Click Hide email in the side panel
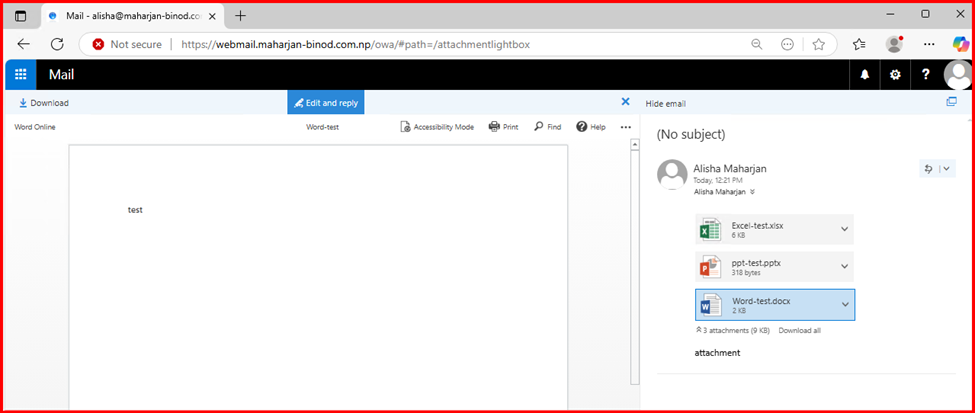The image size is (975, 413). coord(666,104)
